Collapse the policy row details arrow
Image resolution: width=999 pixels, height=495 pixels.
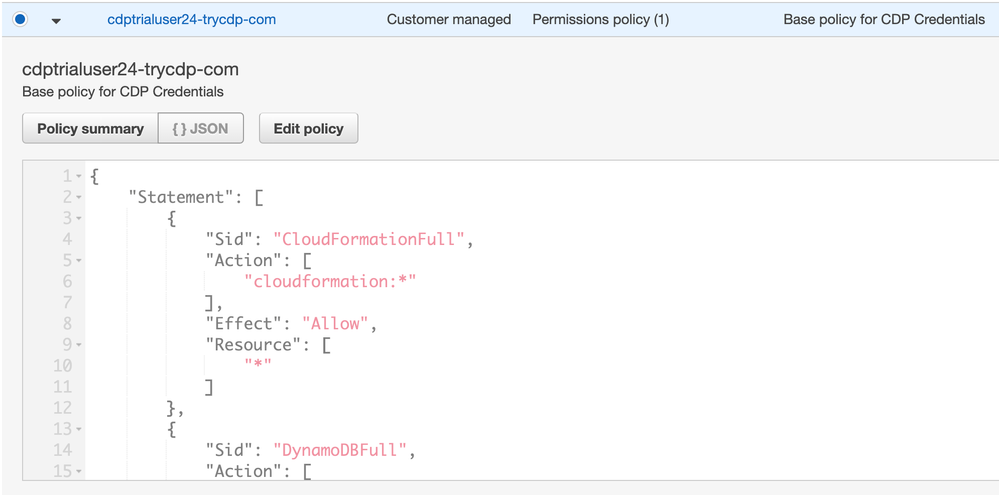pos(56,20)
